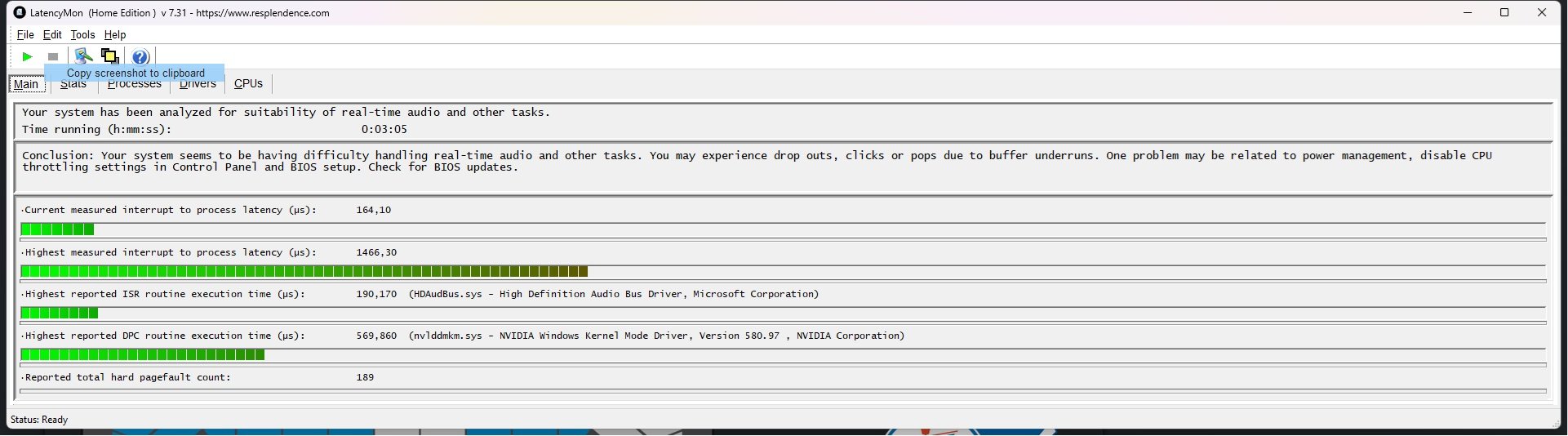Click the time running value 0:03:05

(x=384, y=129)
